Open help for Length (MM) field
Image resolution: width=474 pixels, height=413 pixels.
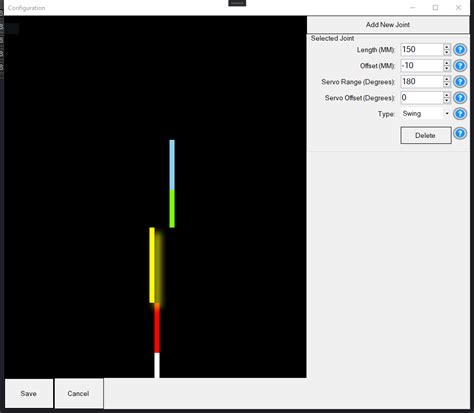[x=460, y=50]
